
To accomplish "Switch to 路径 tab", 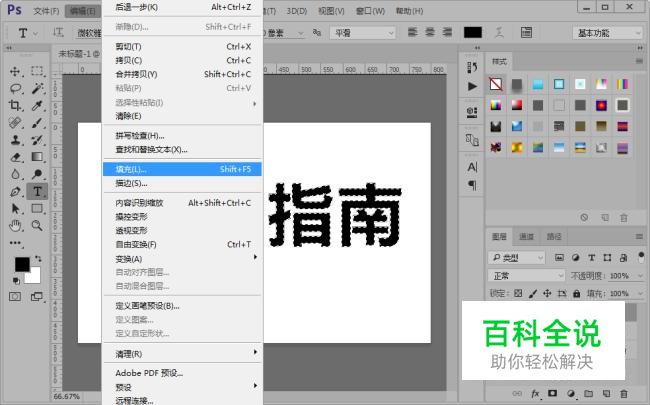I will 554,237.
